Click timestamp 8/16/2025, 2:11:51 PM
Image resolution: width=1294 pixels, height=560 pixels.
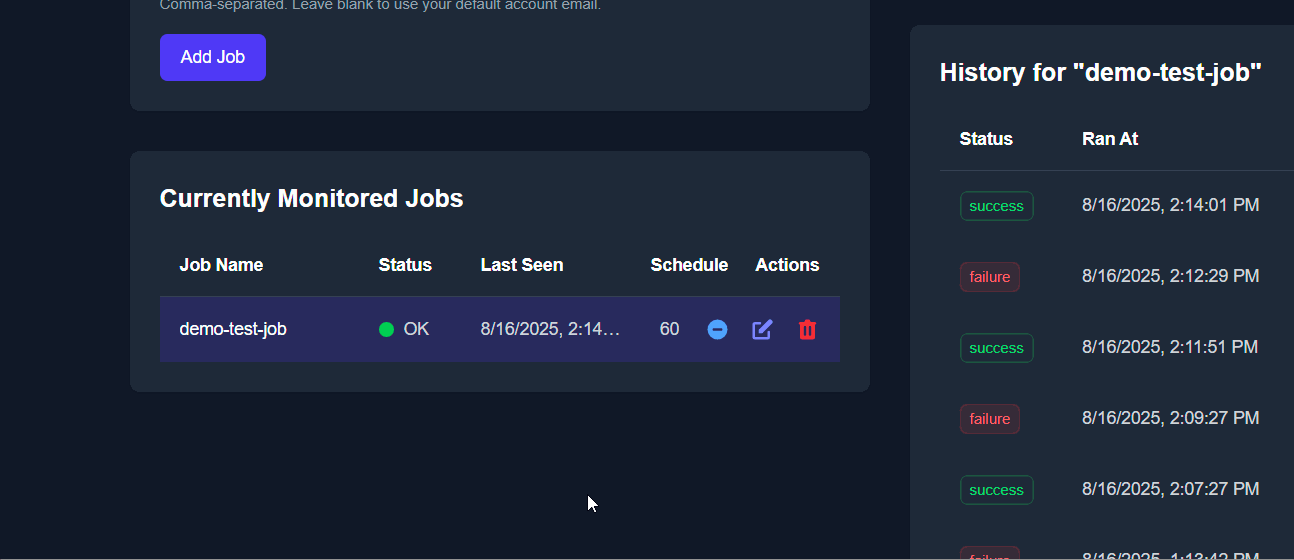1170,347
